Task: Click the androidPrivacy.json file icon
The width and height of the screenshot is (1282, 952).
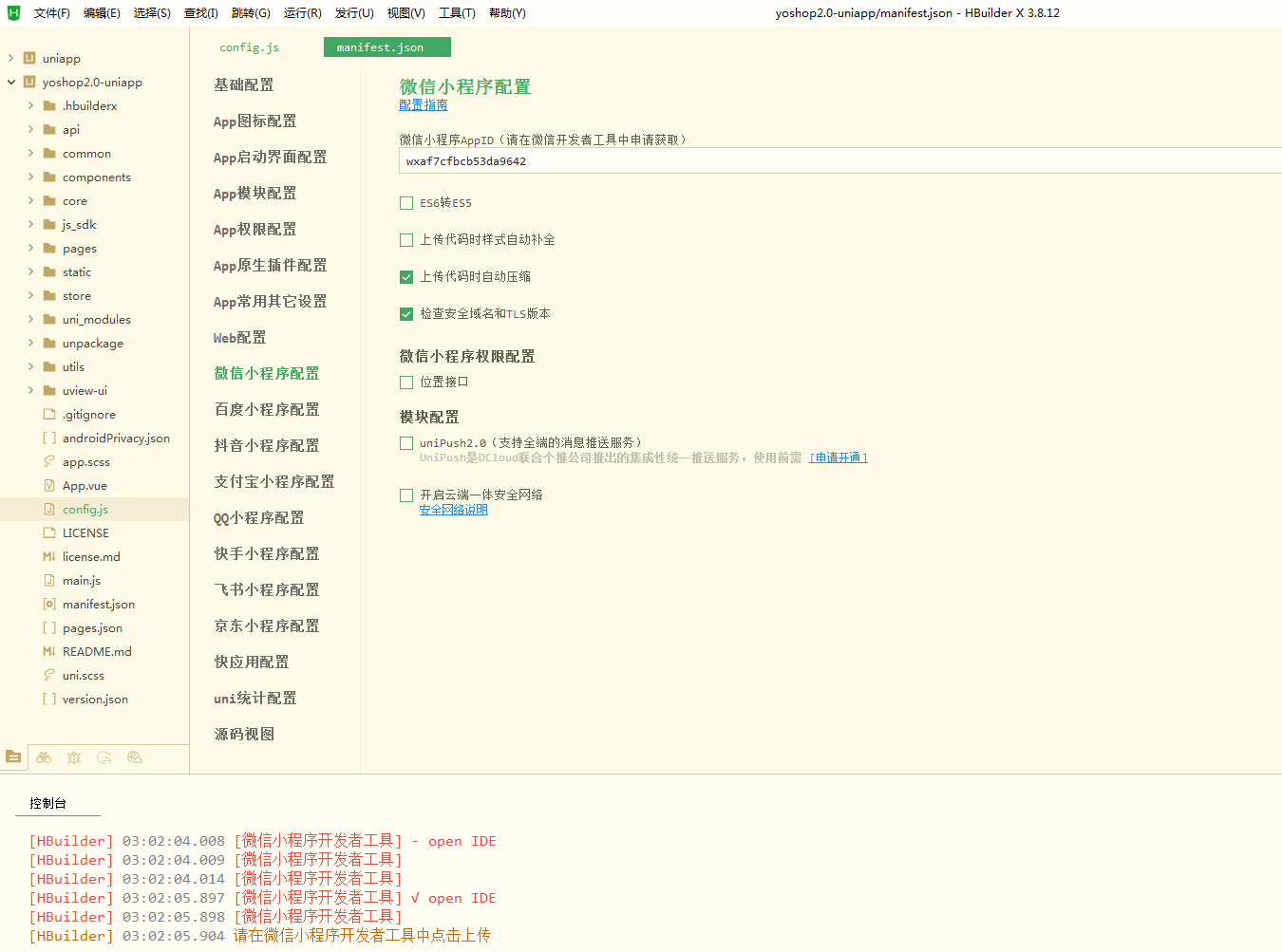Action: (49, 438)
